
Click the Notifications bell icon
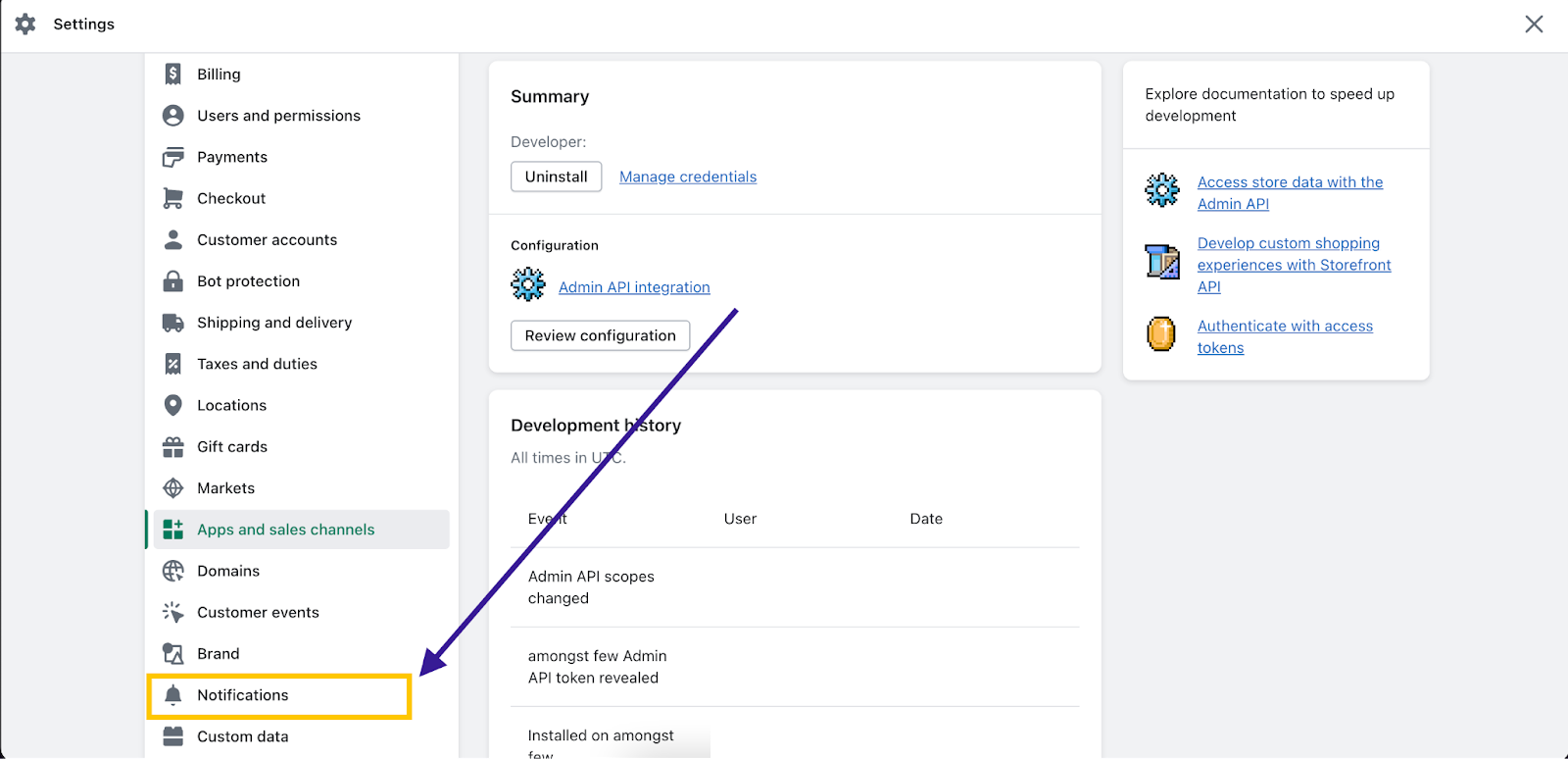pyautogui.click(x=173, y=695)
